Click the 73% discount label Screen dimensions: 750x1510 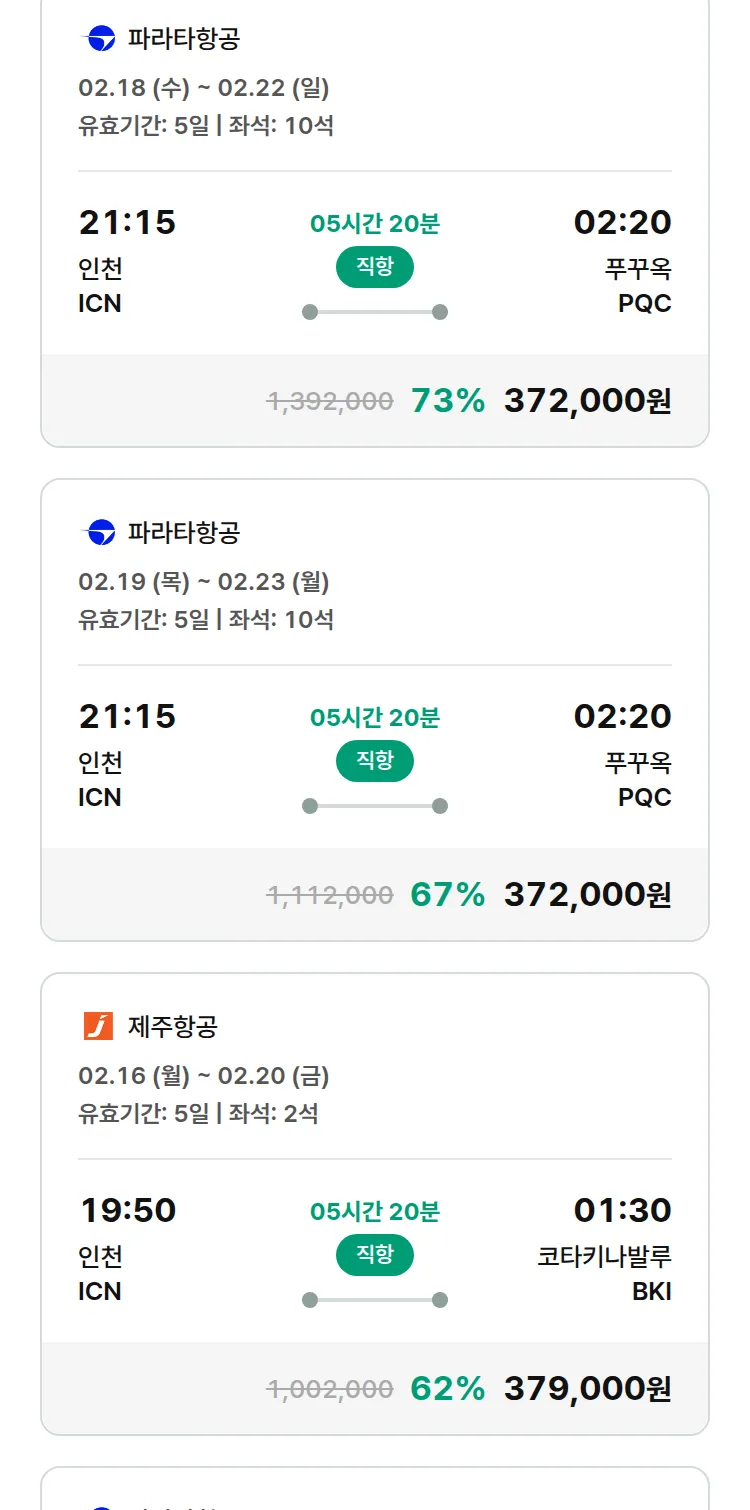pyautogui.click(x=447, y=401)
